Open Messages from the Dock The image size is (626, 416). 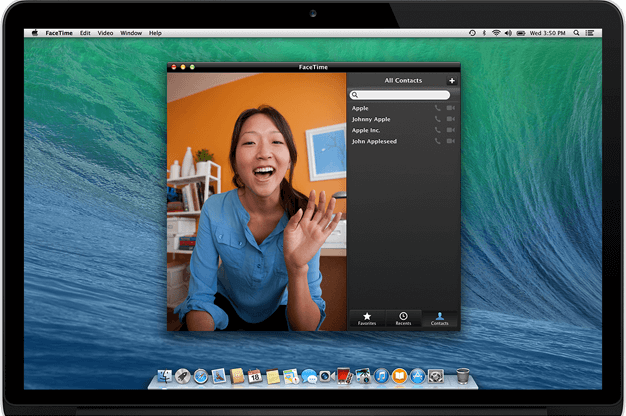309,376
